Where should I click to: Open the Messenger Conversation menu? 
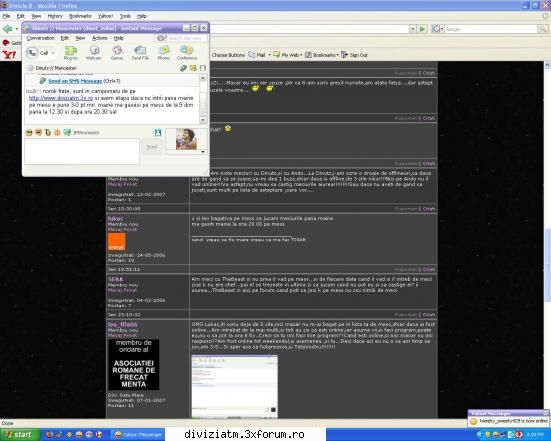[41, 38]
